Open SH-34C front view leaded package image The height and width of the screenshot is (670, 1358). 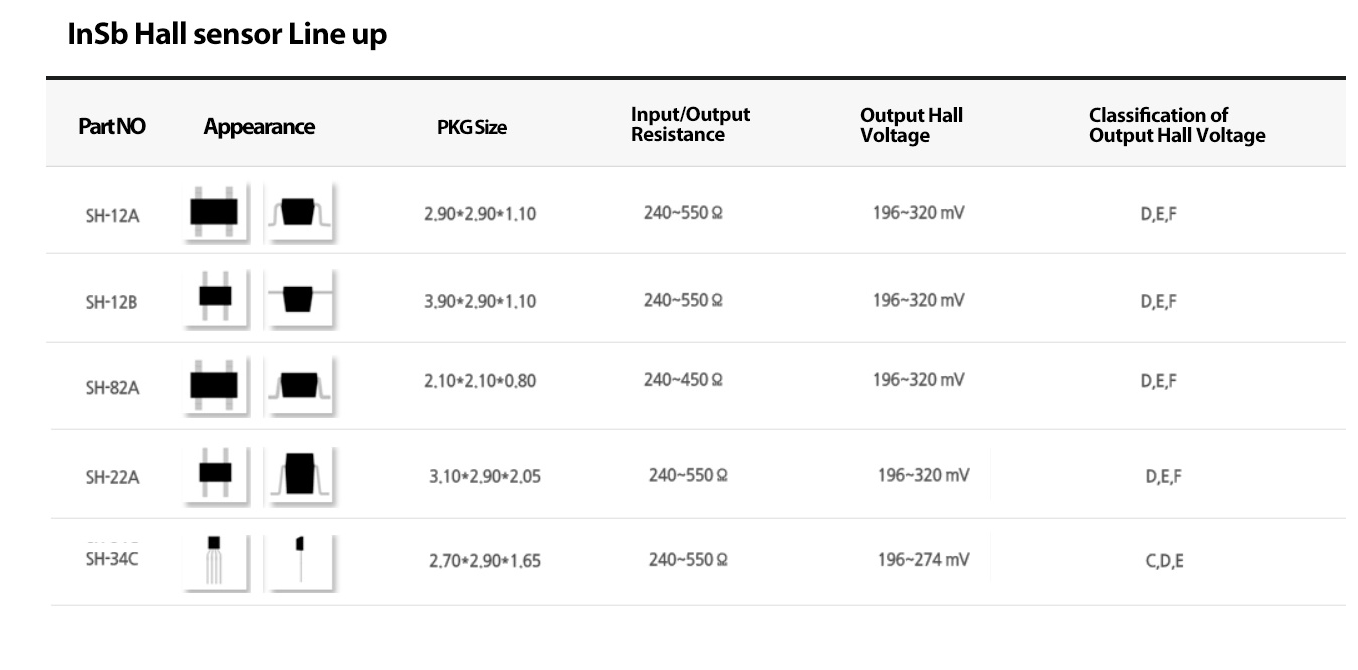[215, 562]
